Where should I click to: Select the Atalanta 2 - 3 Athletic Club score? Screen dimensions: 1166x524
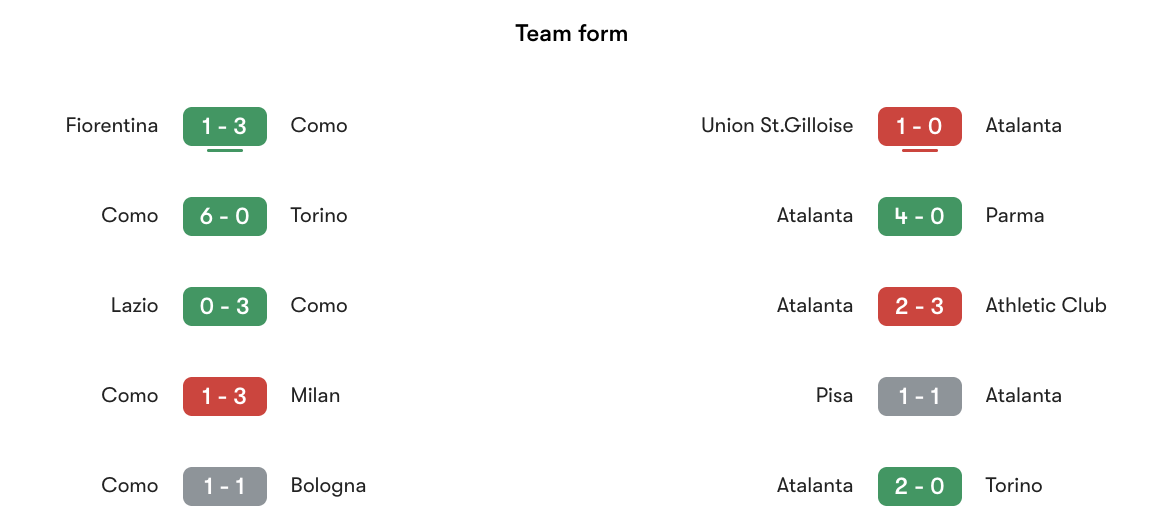click(x=919, y=306)
